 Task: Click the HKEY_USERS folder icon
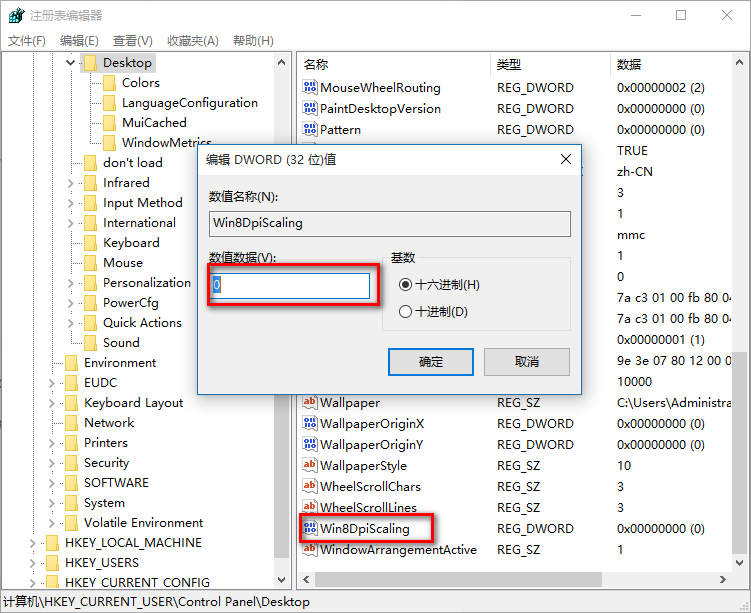coord(52,563)
